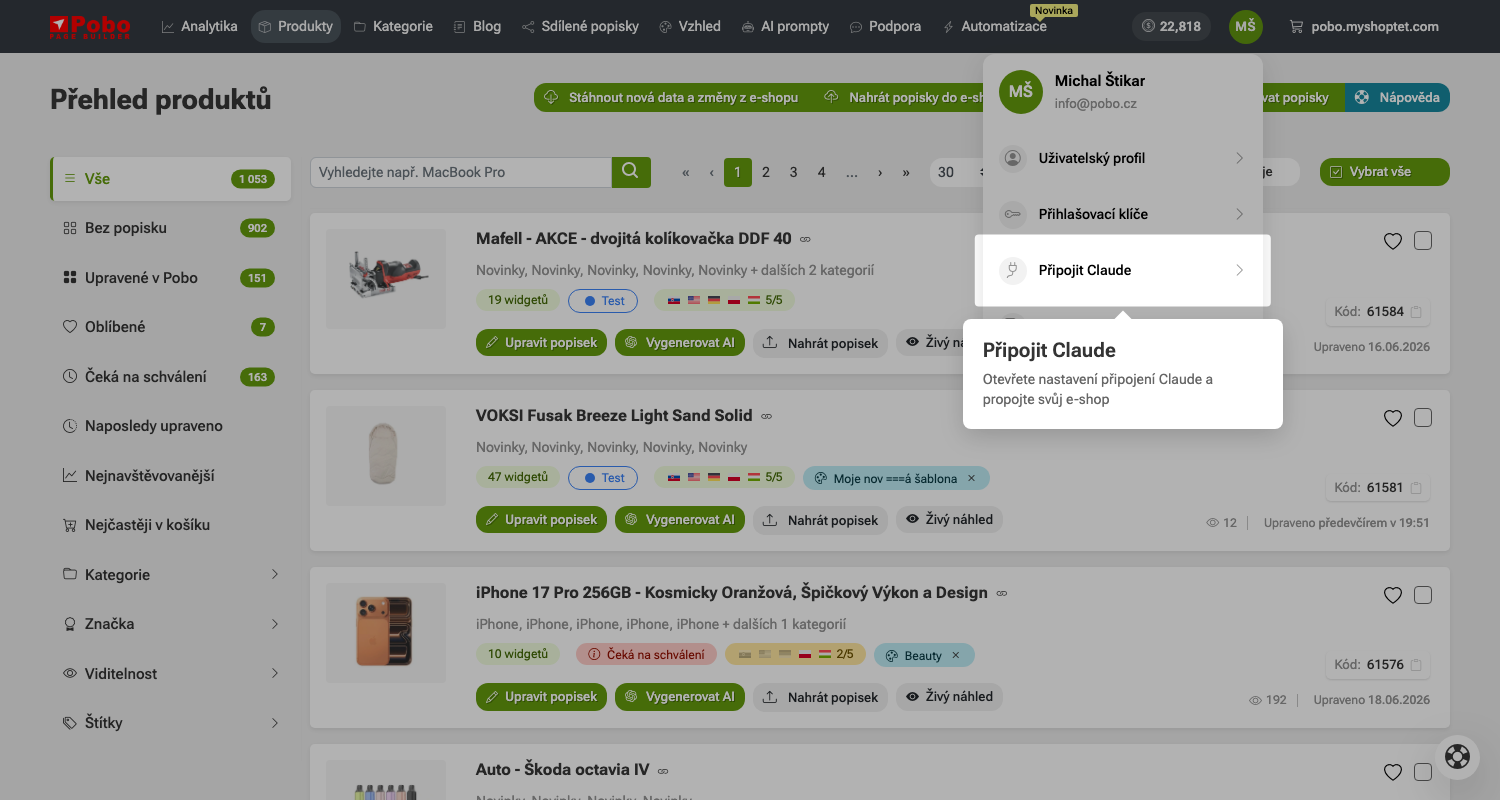
Task: Click the floating lifebuoy help icon
Action: click(1457, 757)
